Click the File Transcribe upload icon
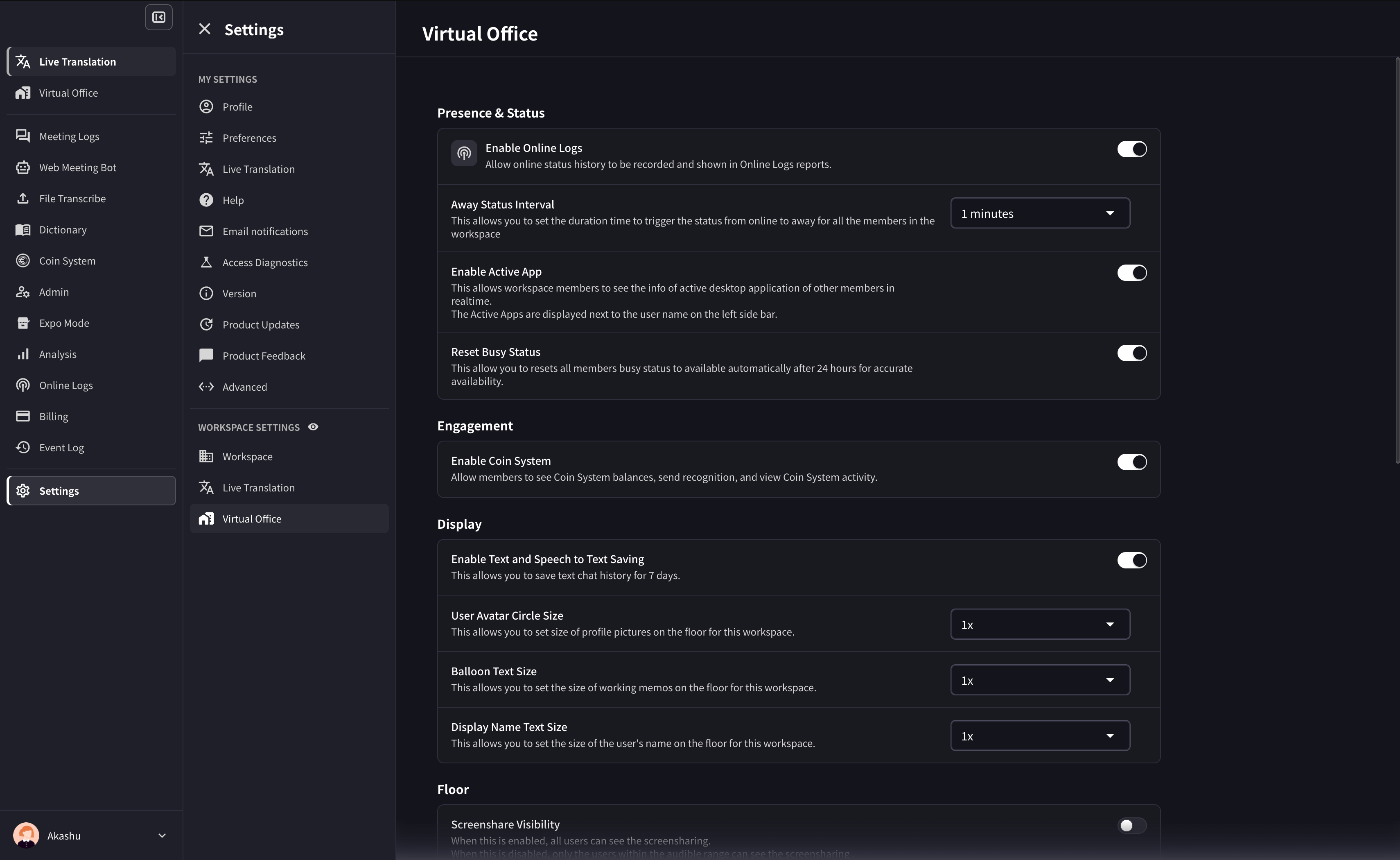1400x860 pixels. [x=23, y=199]
